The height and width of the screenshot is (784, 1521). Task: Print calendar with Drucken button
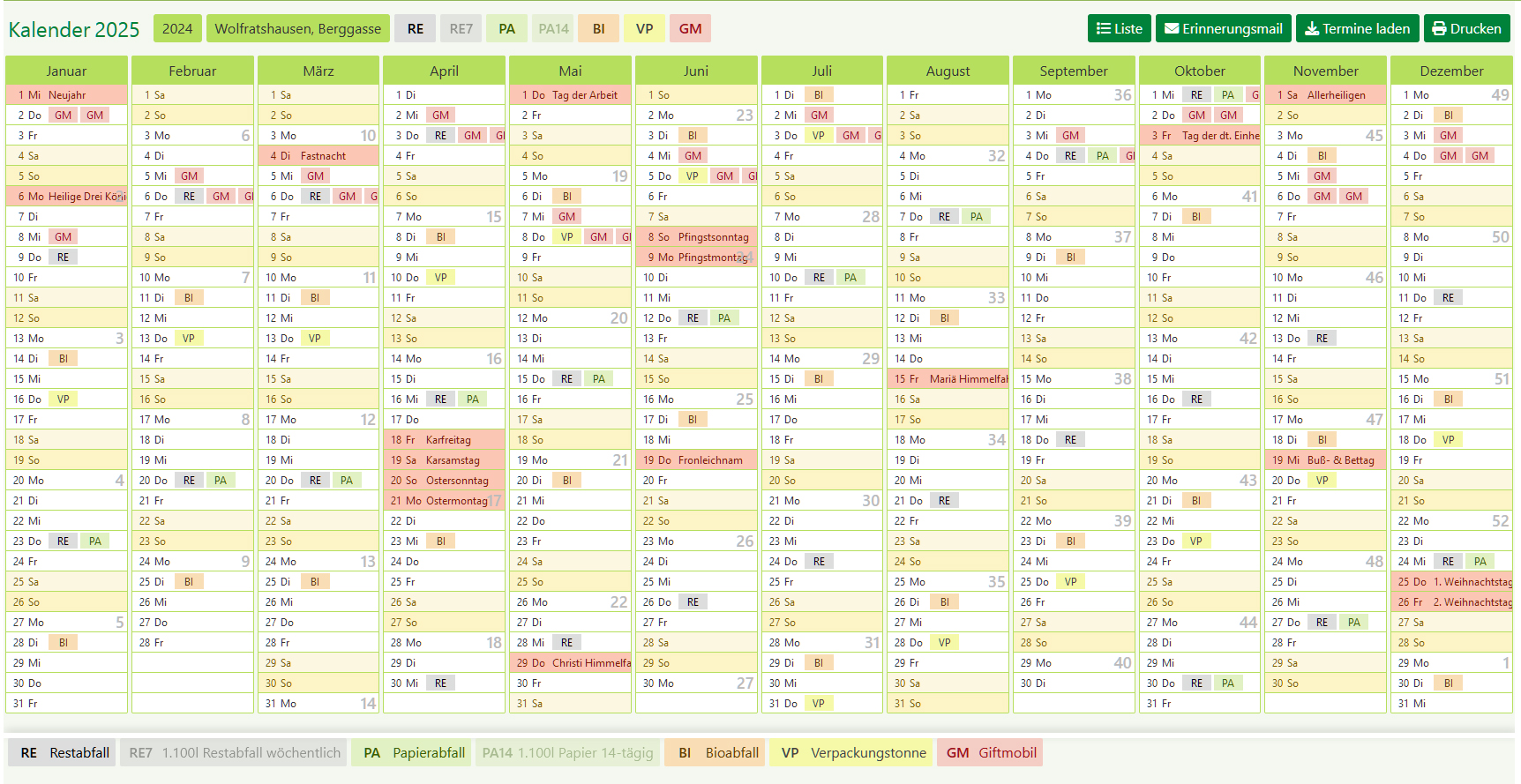click(1467, 28)
